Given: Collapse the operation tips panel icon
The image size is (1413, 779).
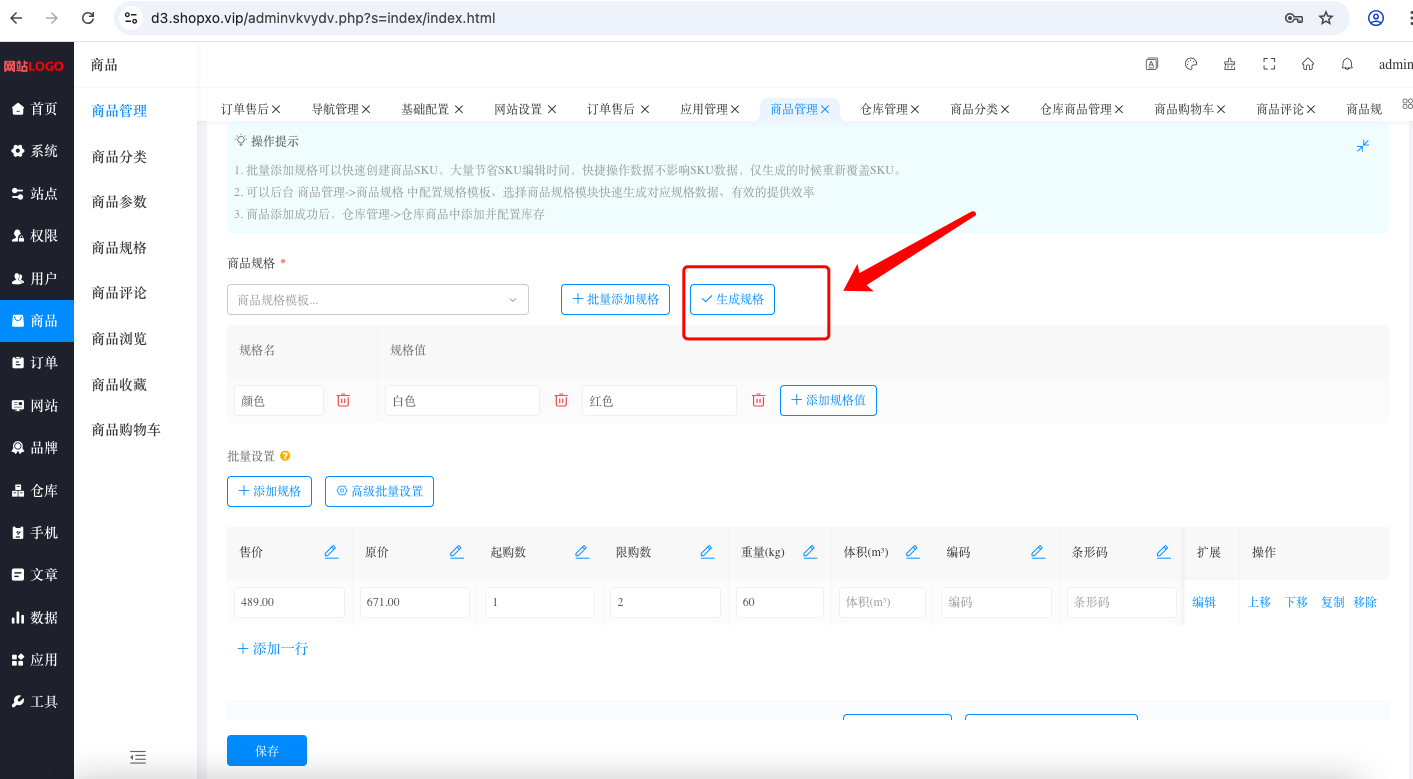Looking at the screenshot, I should tap(1363, 146).
